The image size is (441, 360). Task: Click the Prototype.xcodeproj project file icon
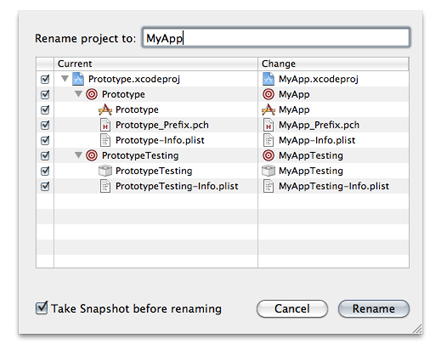point(78,79)
